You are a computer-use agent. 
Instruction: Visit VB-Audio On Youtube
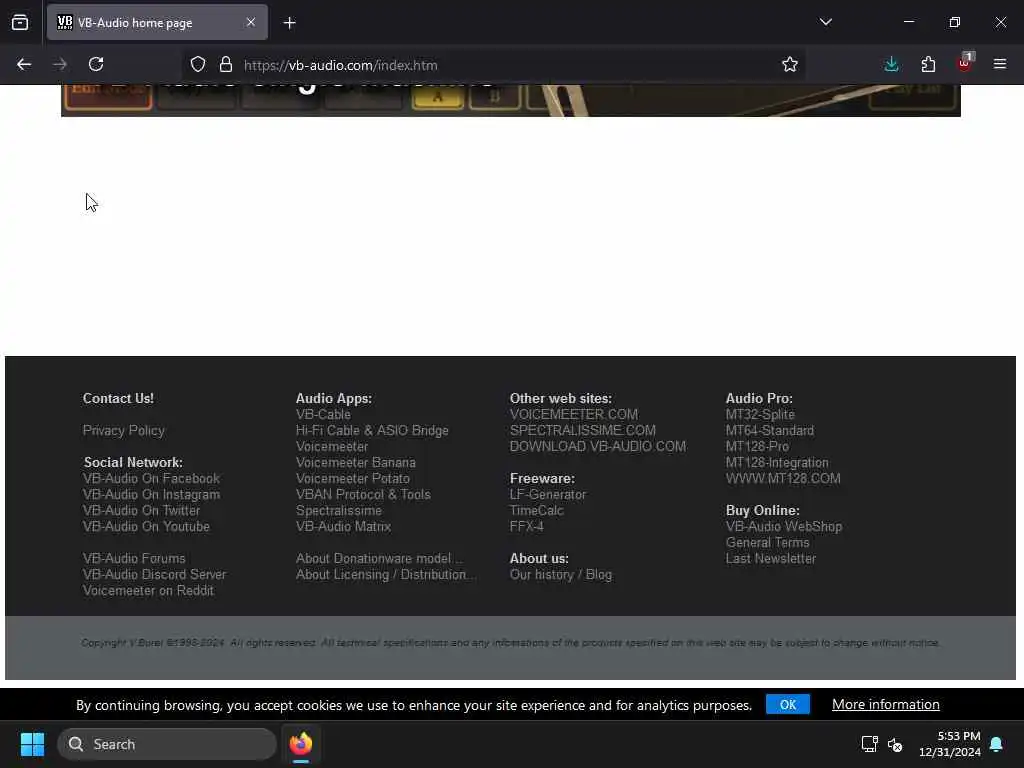click(x=146, y=526)
